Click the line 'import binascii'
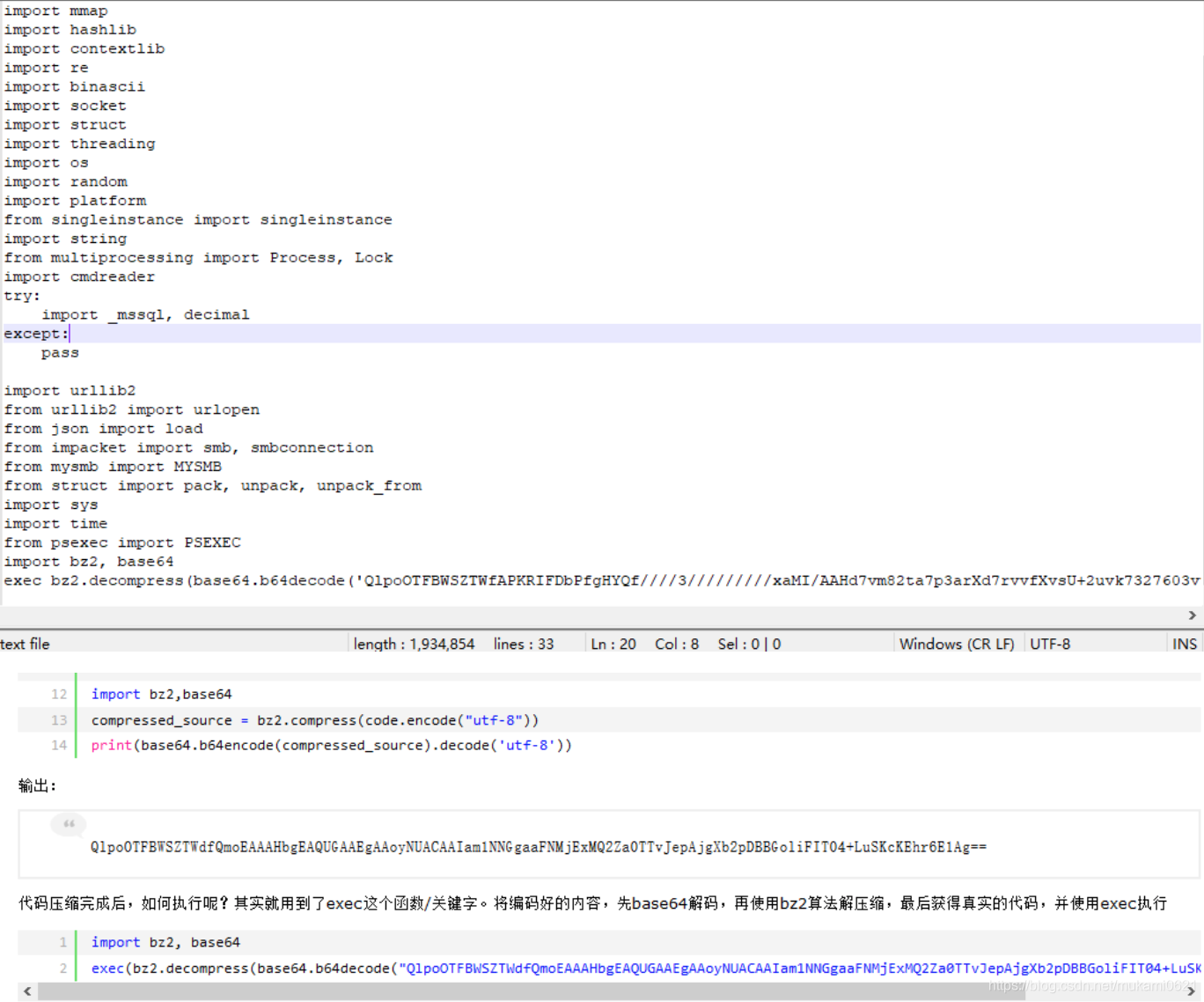Viewport: 1204px width, 1002px height. [75, 87]
